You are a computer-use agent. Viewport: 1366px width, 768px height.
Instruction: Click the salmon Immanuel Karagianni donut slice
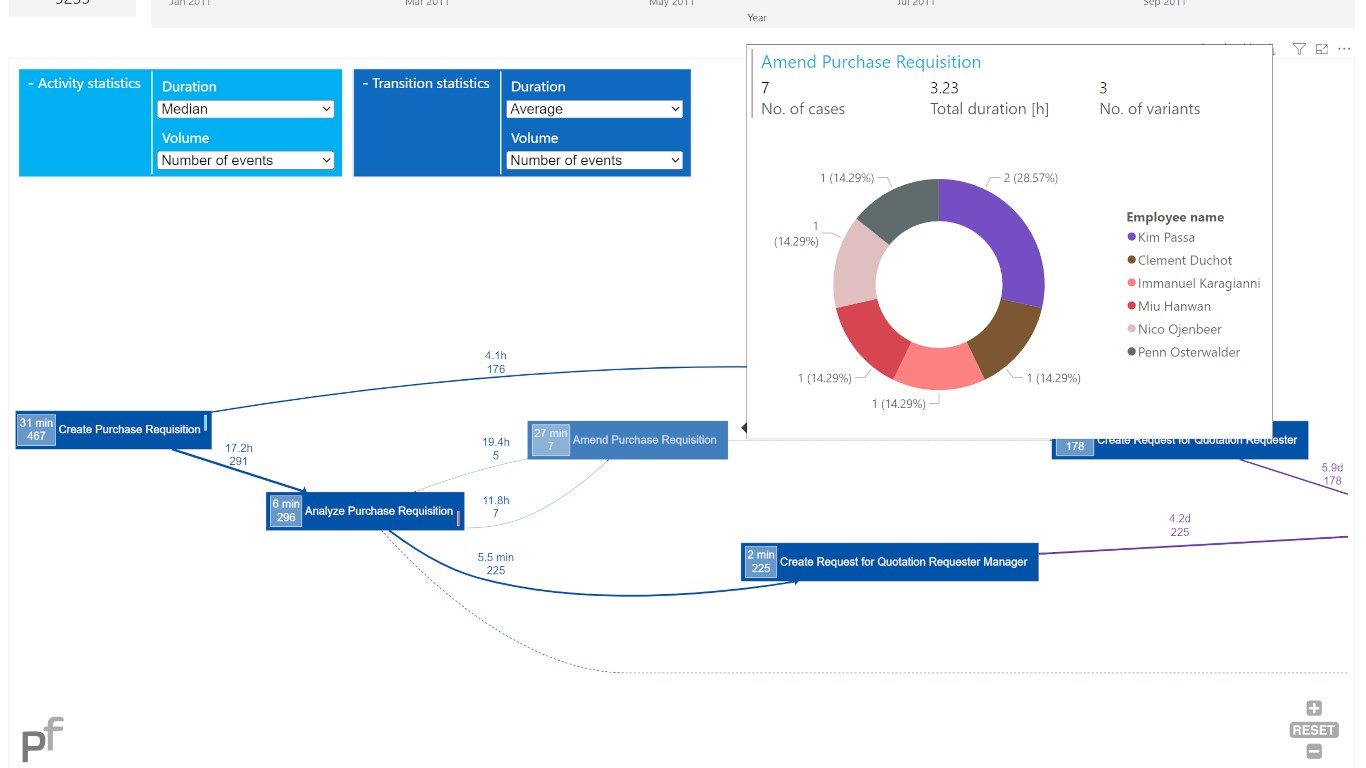(x=938, y=366)
